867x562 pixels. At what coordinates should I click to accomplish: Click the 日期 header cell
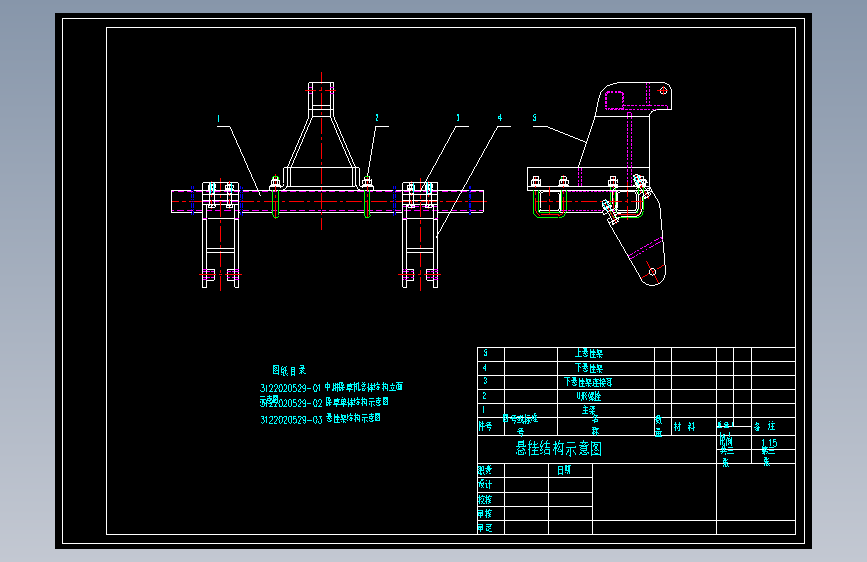pos(564,470)
